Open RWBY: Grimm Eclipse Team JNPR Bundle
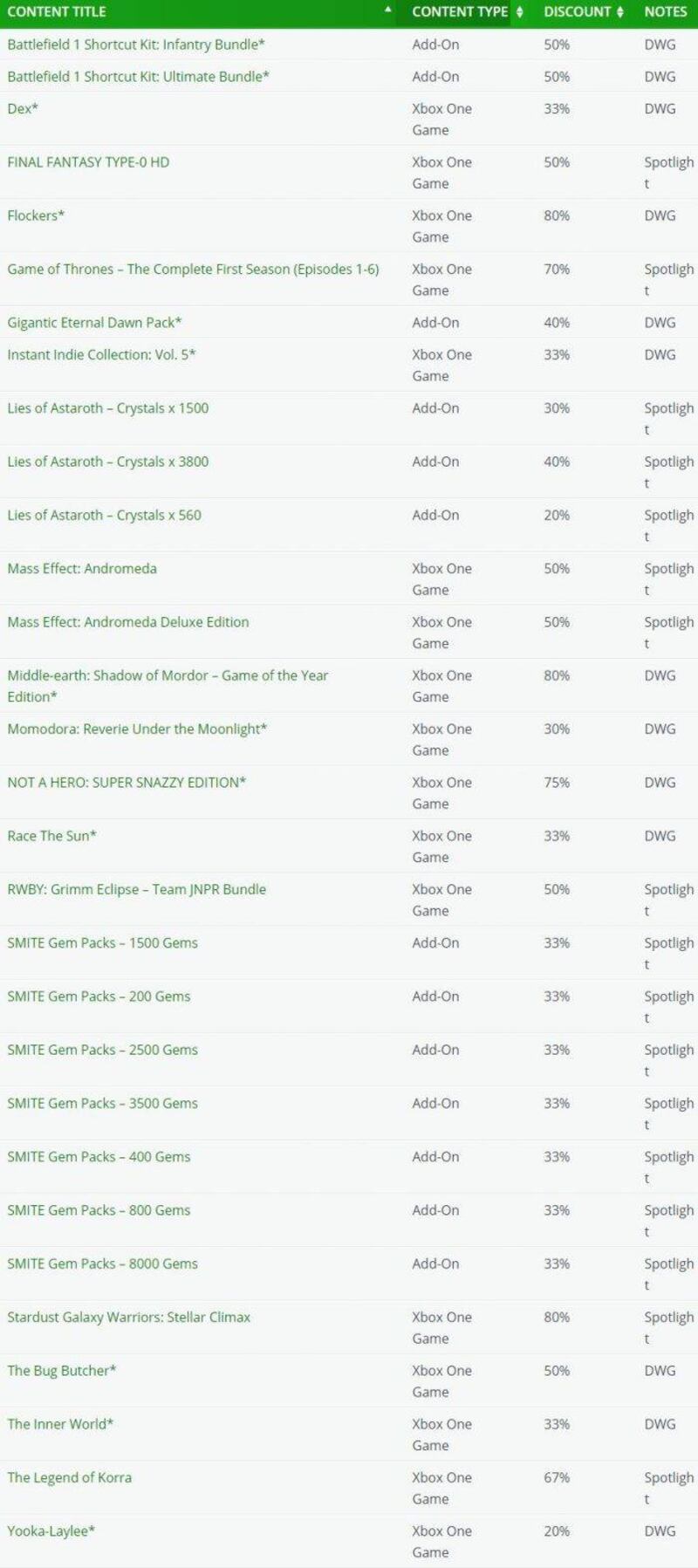Screen dimensions: 698x1568 (137, 889)
